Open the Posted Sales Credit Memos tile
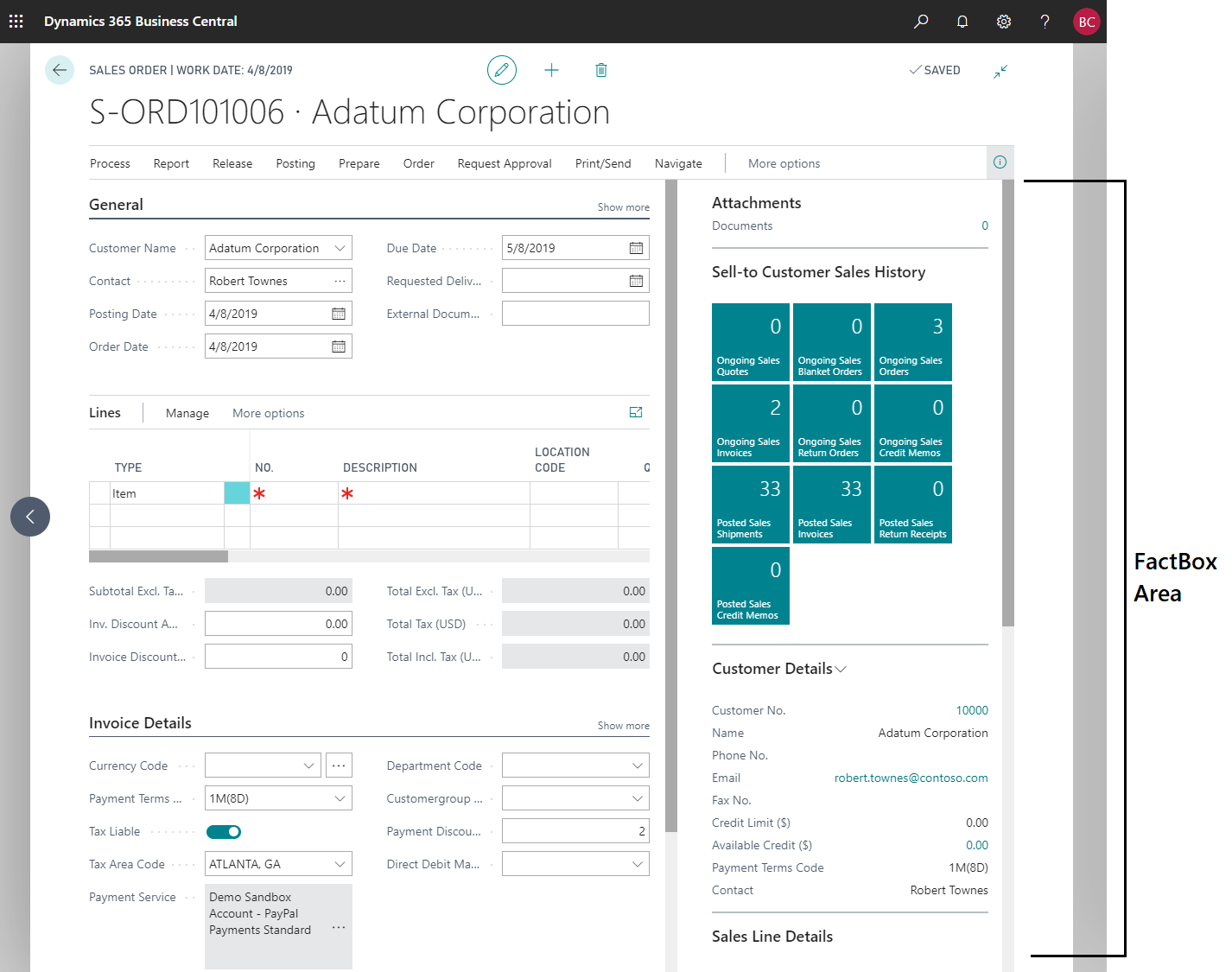 pos(751,586)
